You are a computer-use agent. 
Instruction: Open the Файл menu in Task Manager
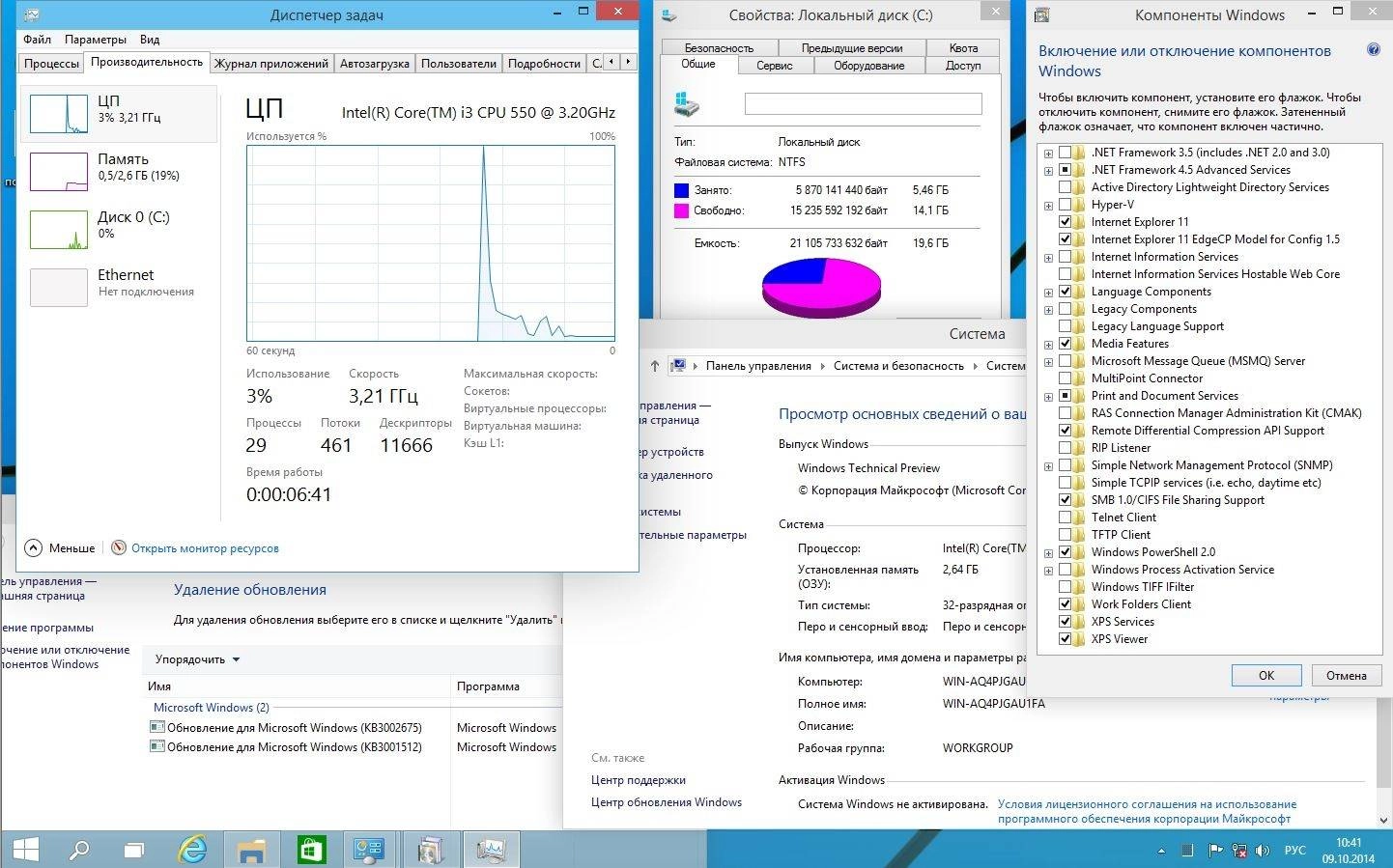tap(38, 40)
